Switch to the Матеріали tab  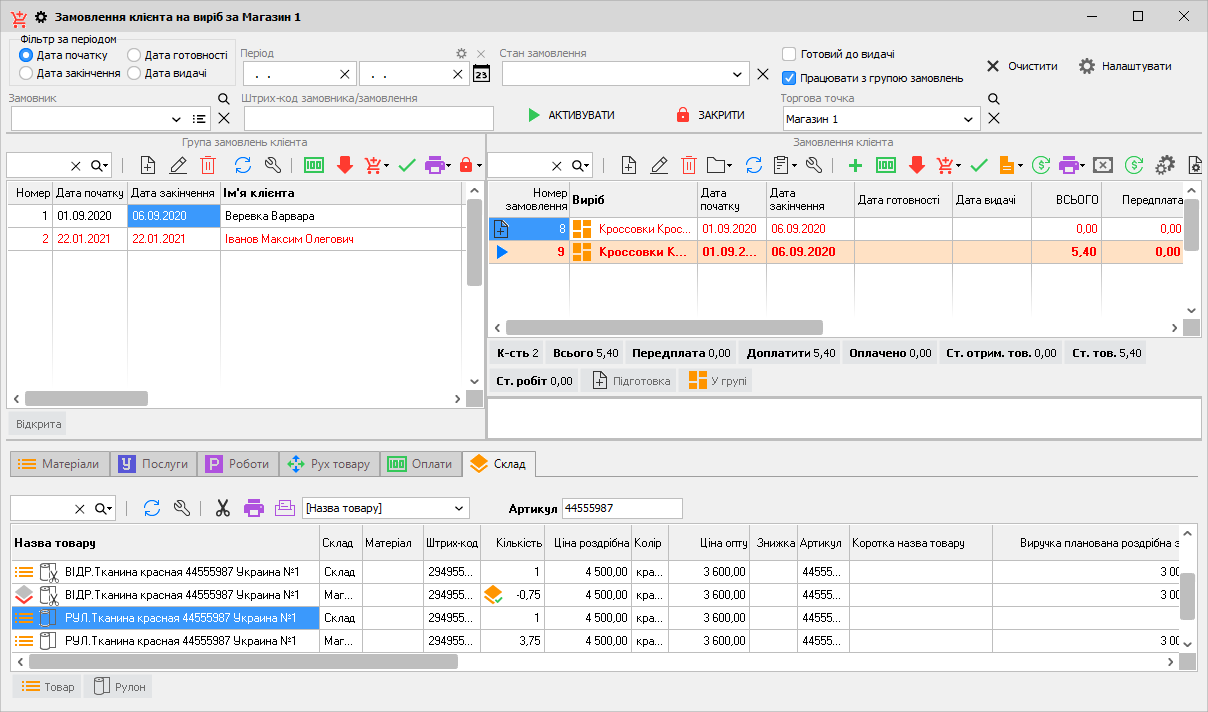click(x=59, y=464)
